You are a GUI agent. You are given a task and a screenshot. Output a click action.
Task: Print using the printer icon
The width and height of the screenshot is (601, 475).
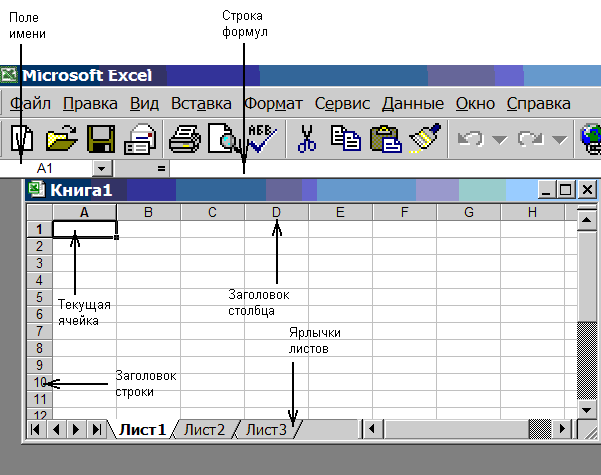pos(185,139)
